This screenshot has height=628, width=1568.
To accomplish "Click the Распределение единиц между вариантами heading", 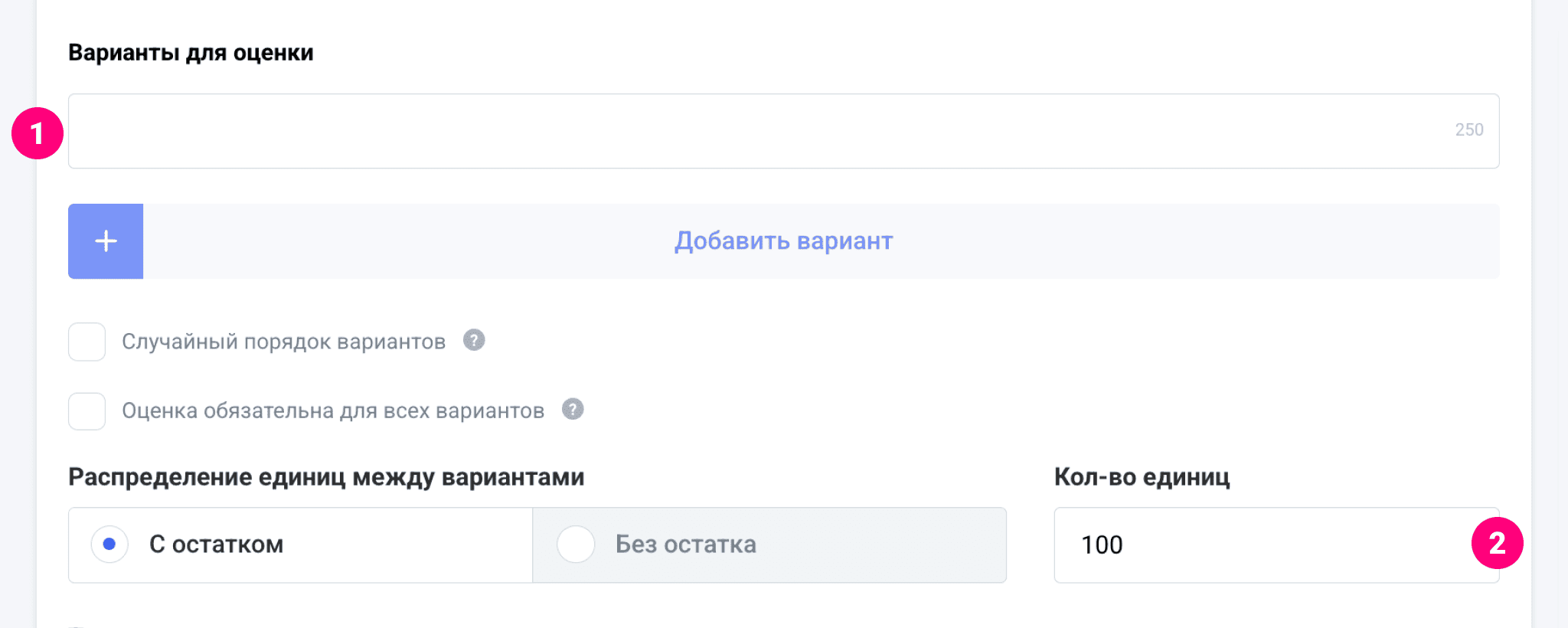I will tap(326, 477).
